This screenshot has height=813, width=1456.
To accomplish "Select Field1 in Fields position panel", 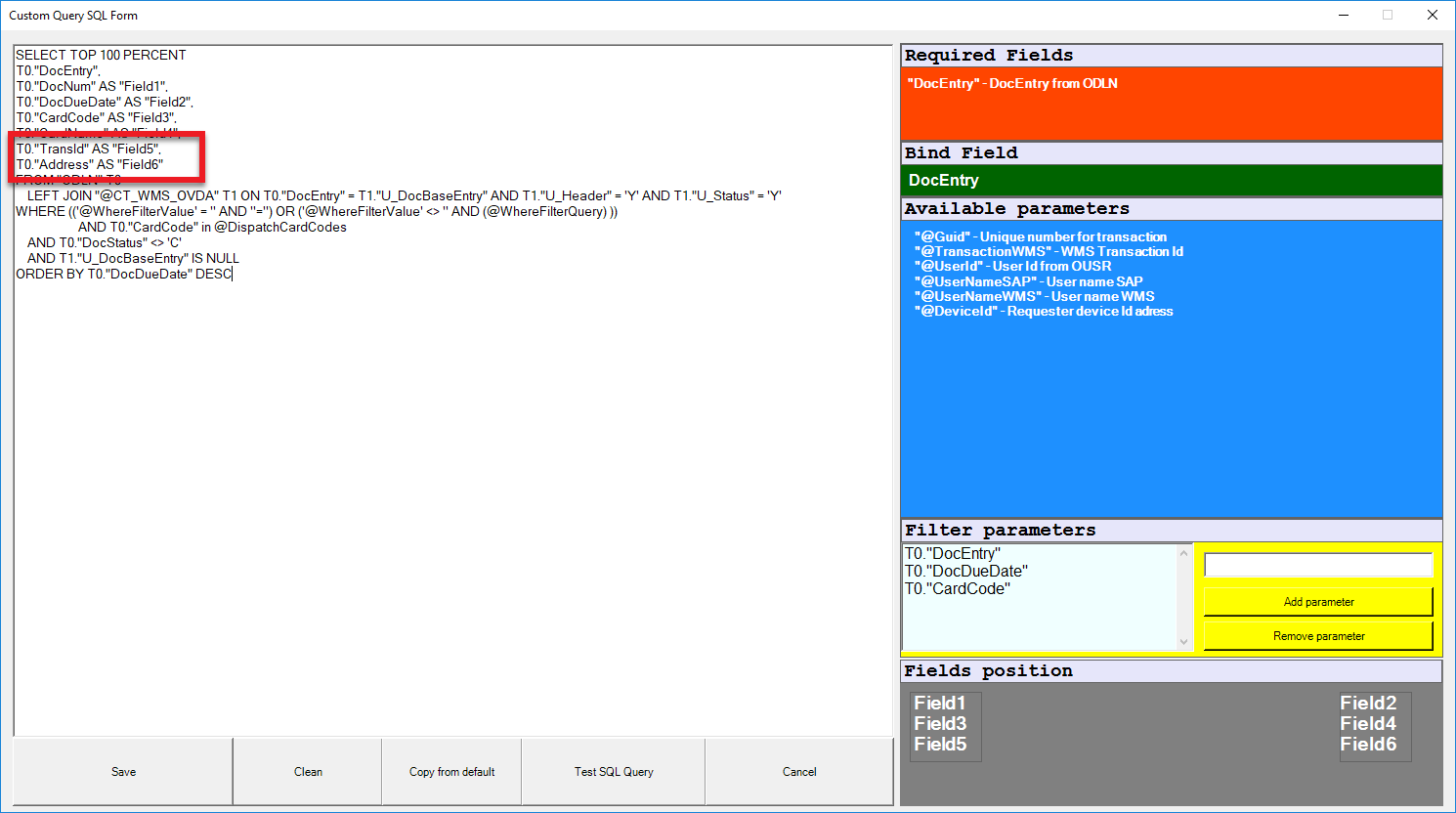I will (x=941, y=703).
